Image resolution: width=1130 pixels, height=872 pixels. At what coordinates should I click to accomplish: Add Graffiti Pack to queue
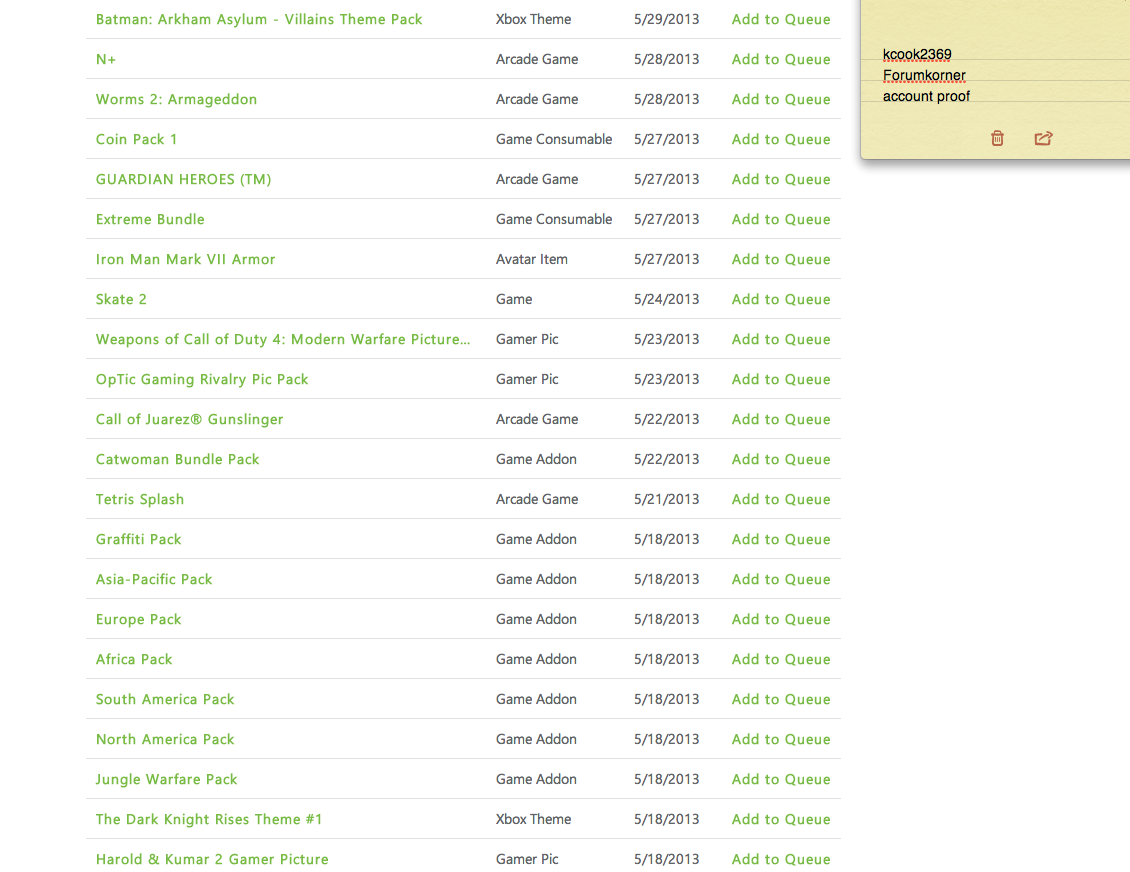[x=781, y=539]
